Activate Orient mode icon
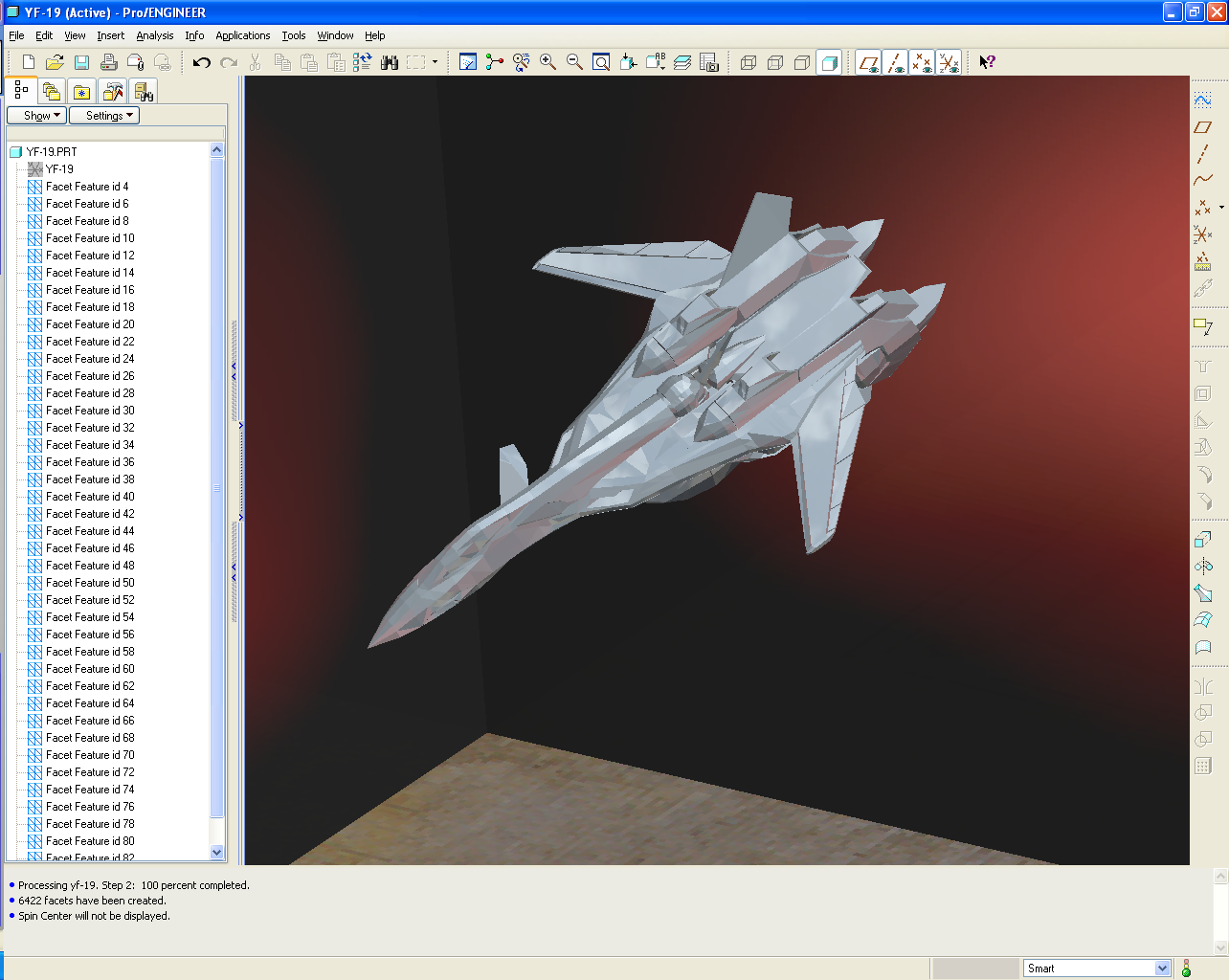This screenshot has width=1229, height=980. coord(522,62)
